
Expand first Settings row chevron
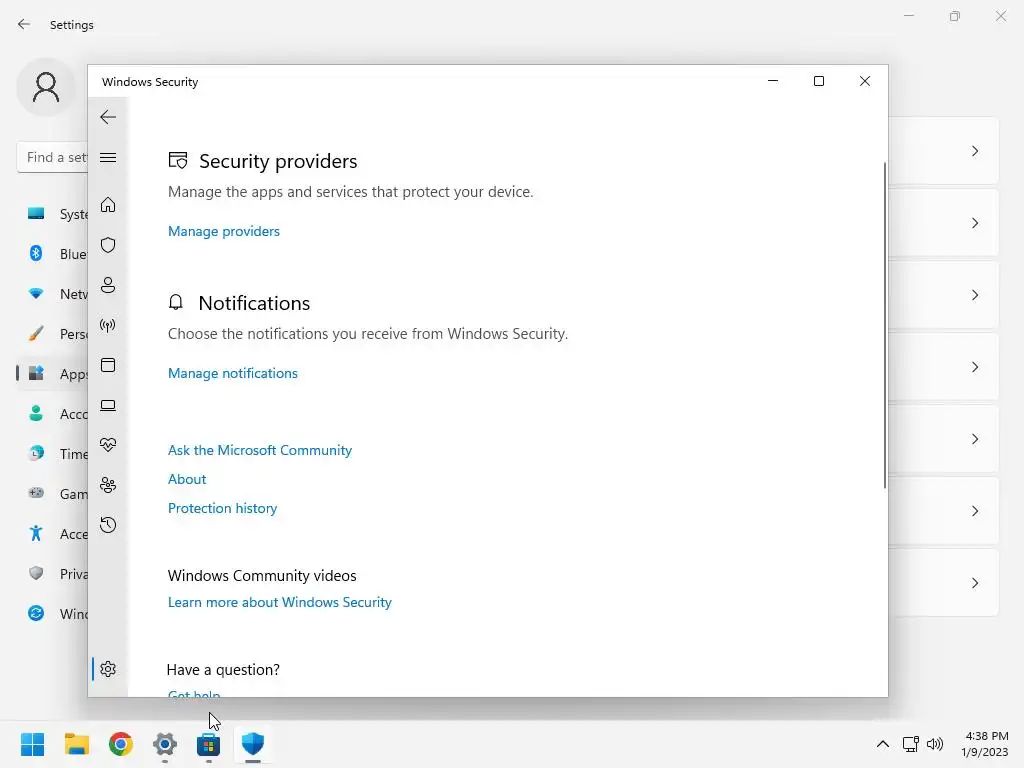click(x=975, y=151)
